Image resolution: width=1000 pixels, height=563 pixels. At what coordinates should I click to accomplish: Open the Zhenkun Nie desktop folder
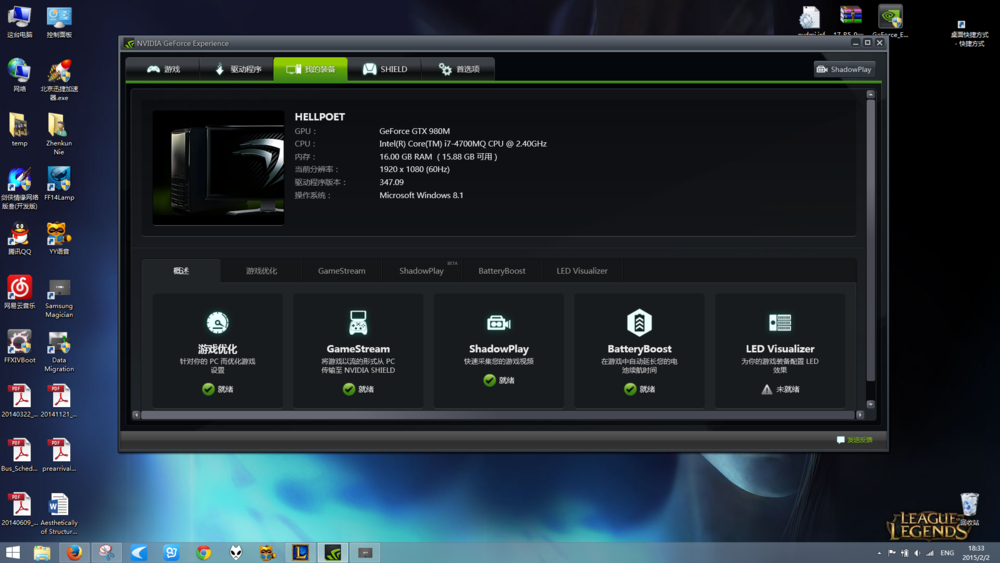coord(59,135)
